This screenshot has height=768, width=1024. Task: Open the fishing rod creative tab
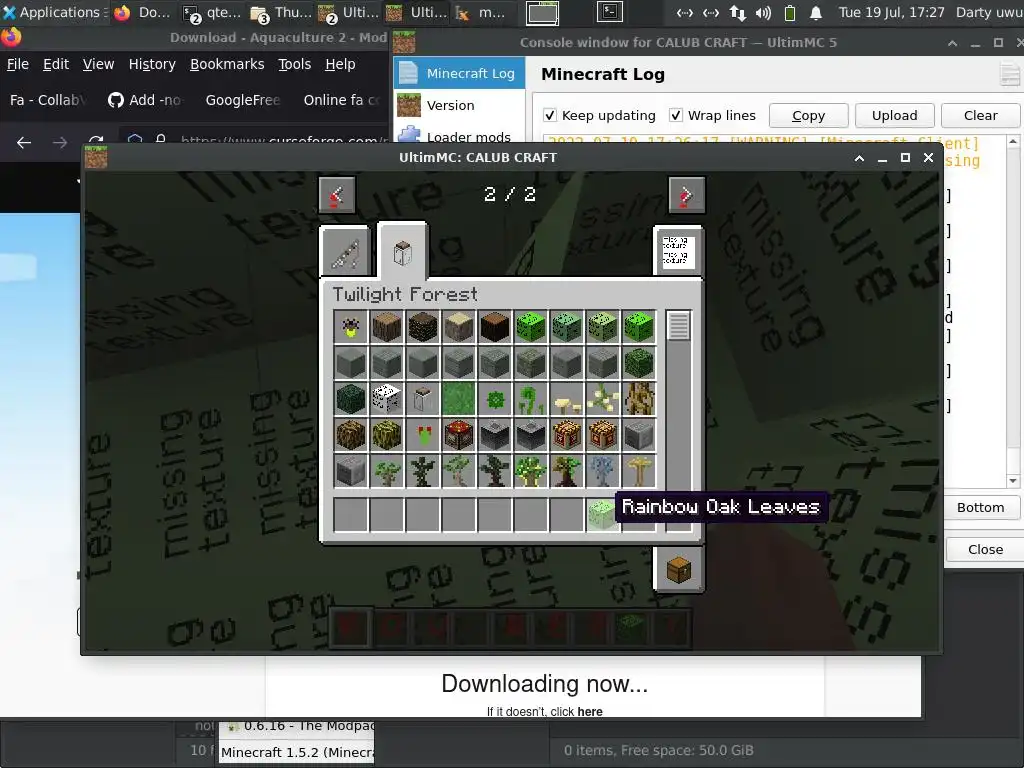(345, 253)
